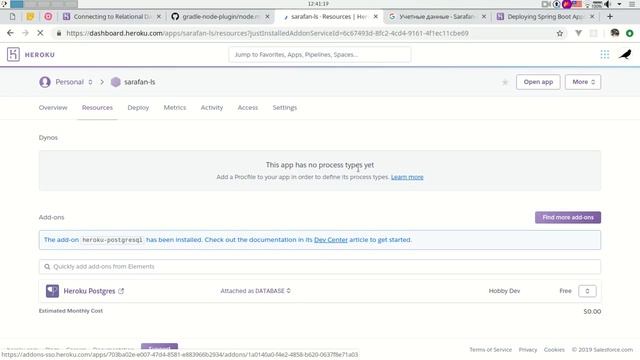
Task: Select the Resources tab
Action: tap(97, 108)
